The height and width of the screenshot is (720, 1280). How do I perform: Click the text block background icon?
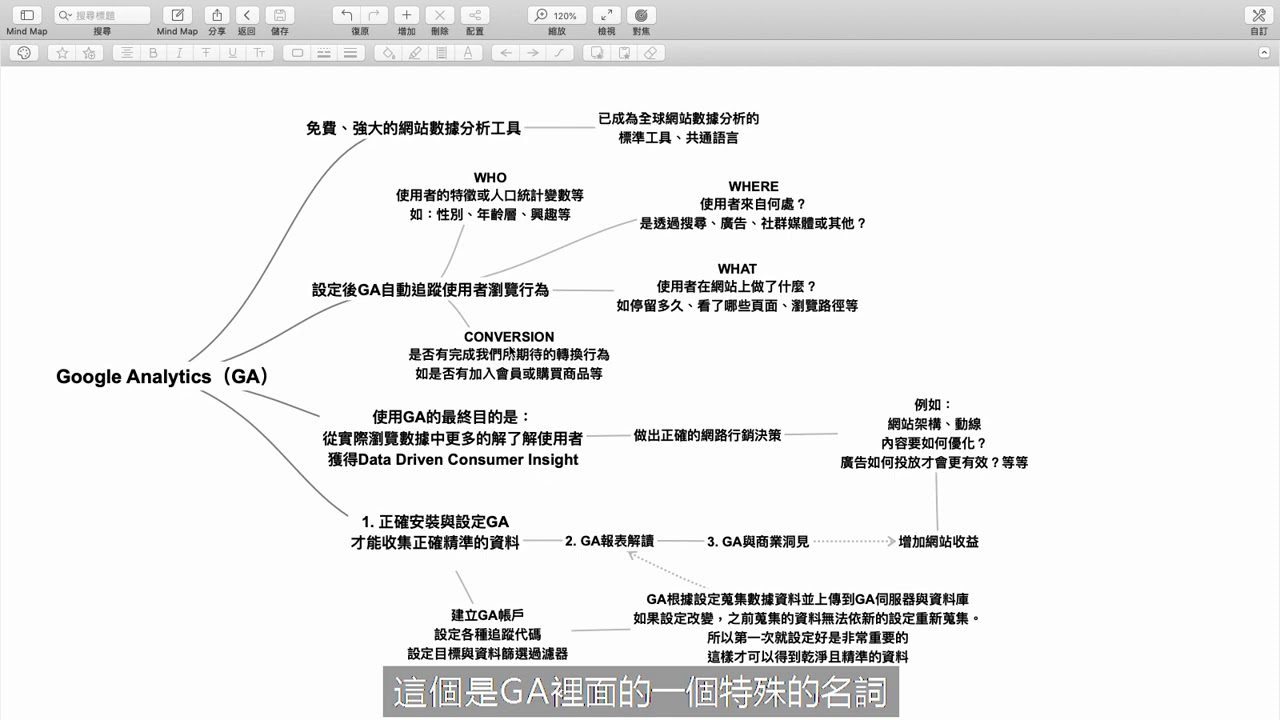[x=442, y=53]
